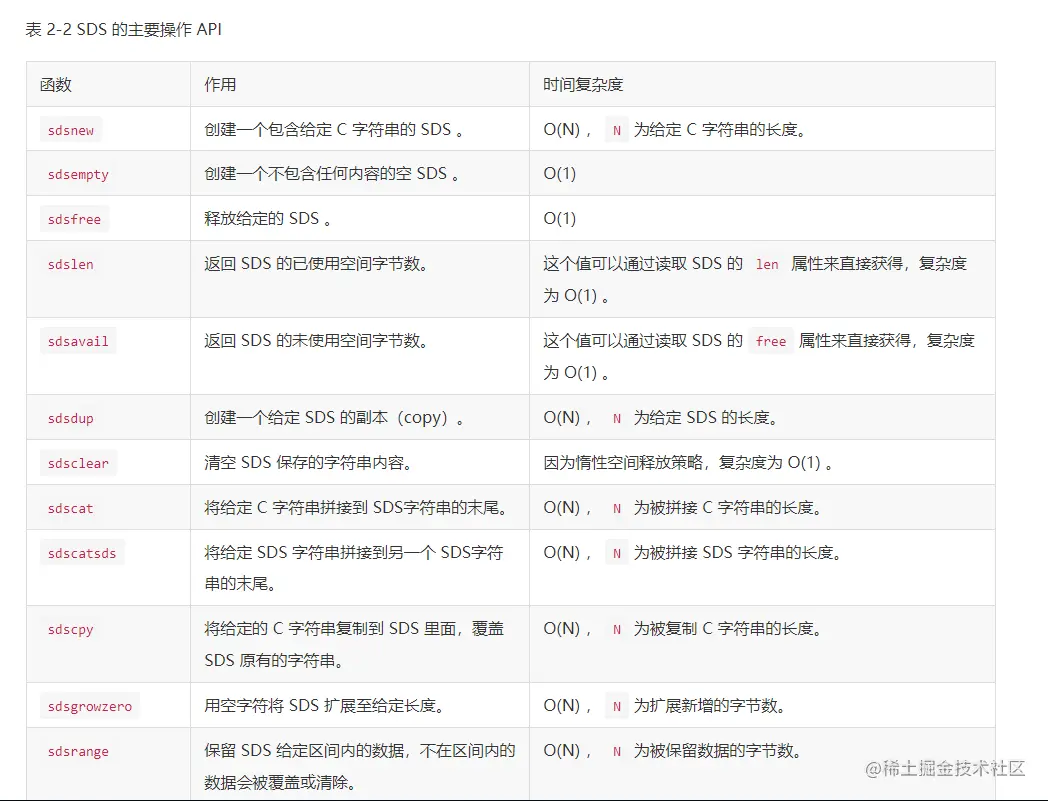Click '将给定 SDS 字符串拼接到另一个 SDS字符串的末尾' description
Viewport: 1048px width, 801px height.
click(x=354, y=568)
